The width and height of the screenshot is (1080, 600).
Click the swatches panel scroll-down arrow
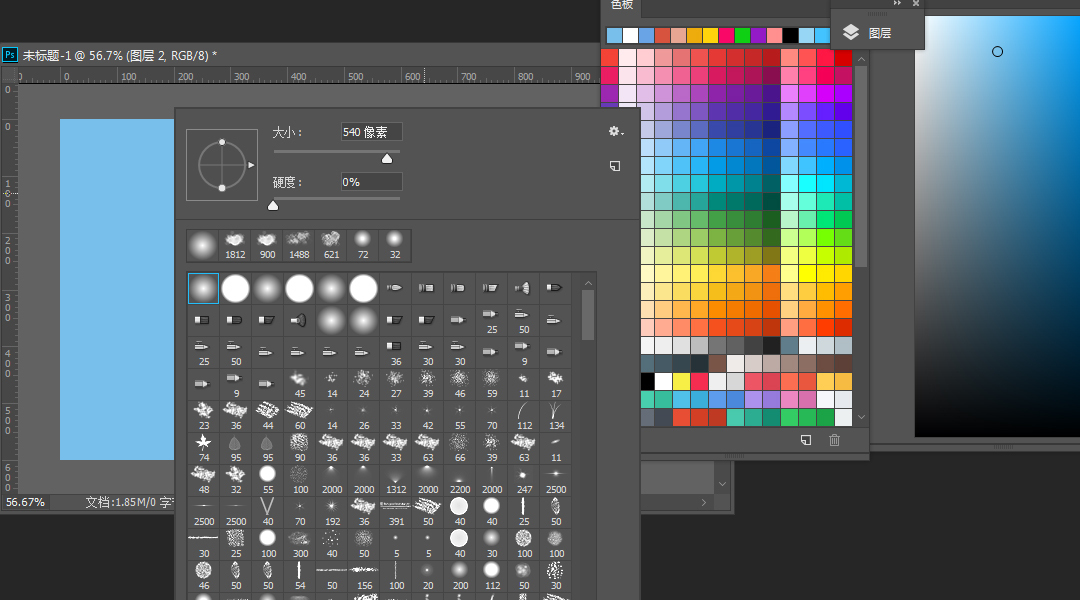(x=861, y=417)
